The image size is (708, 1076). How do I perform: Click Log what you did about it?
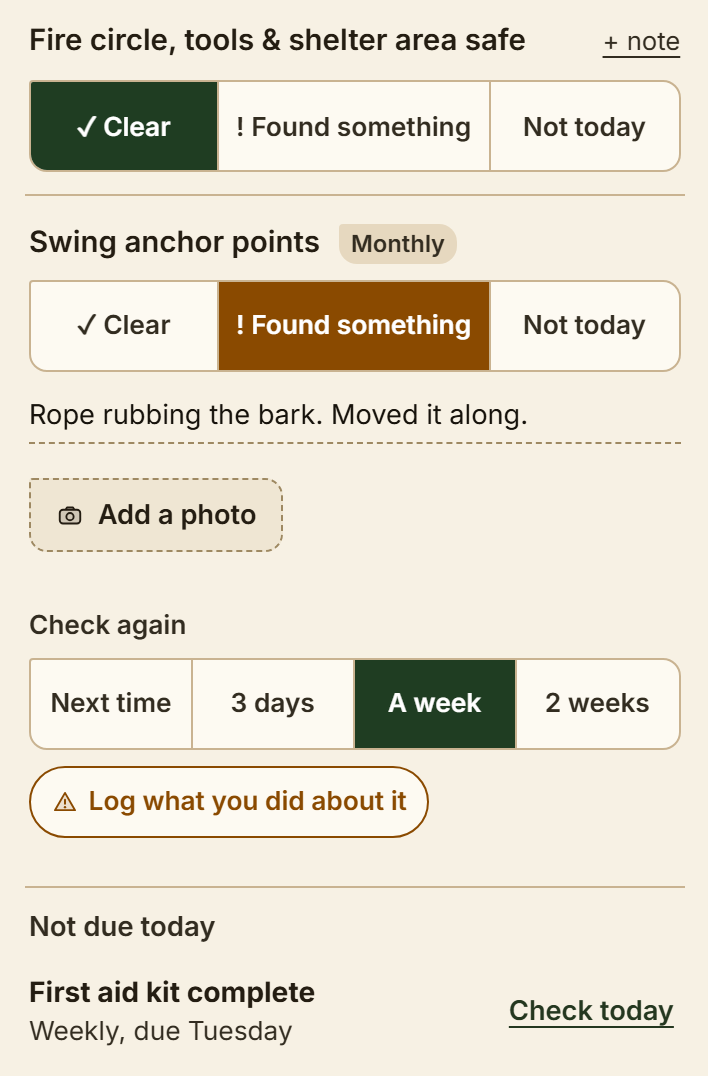(x=228, y=802)
